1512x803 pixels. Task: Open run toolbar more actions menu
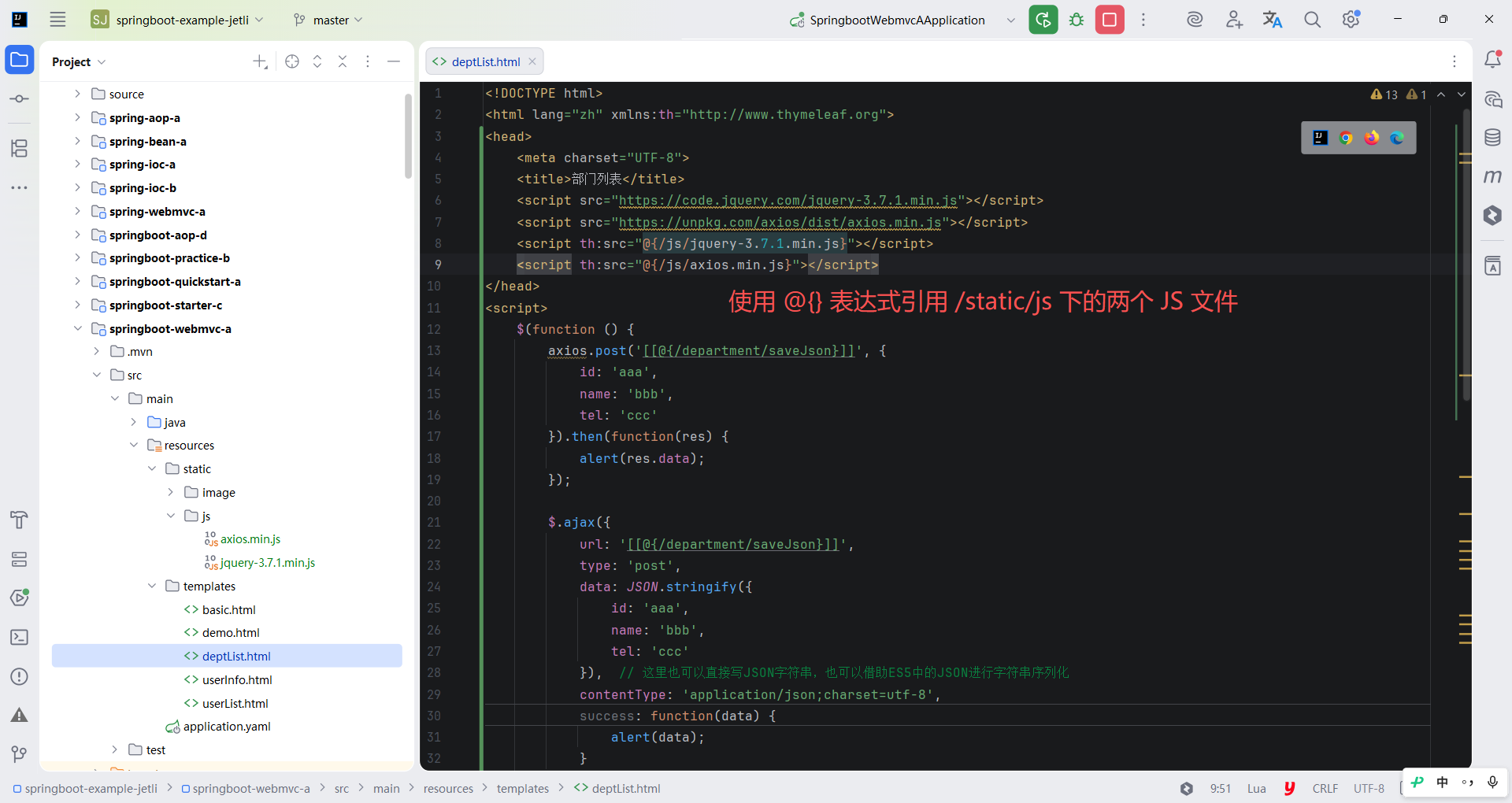coord(1143,20)
